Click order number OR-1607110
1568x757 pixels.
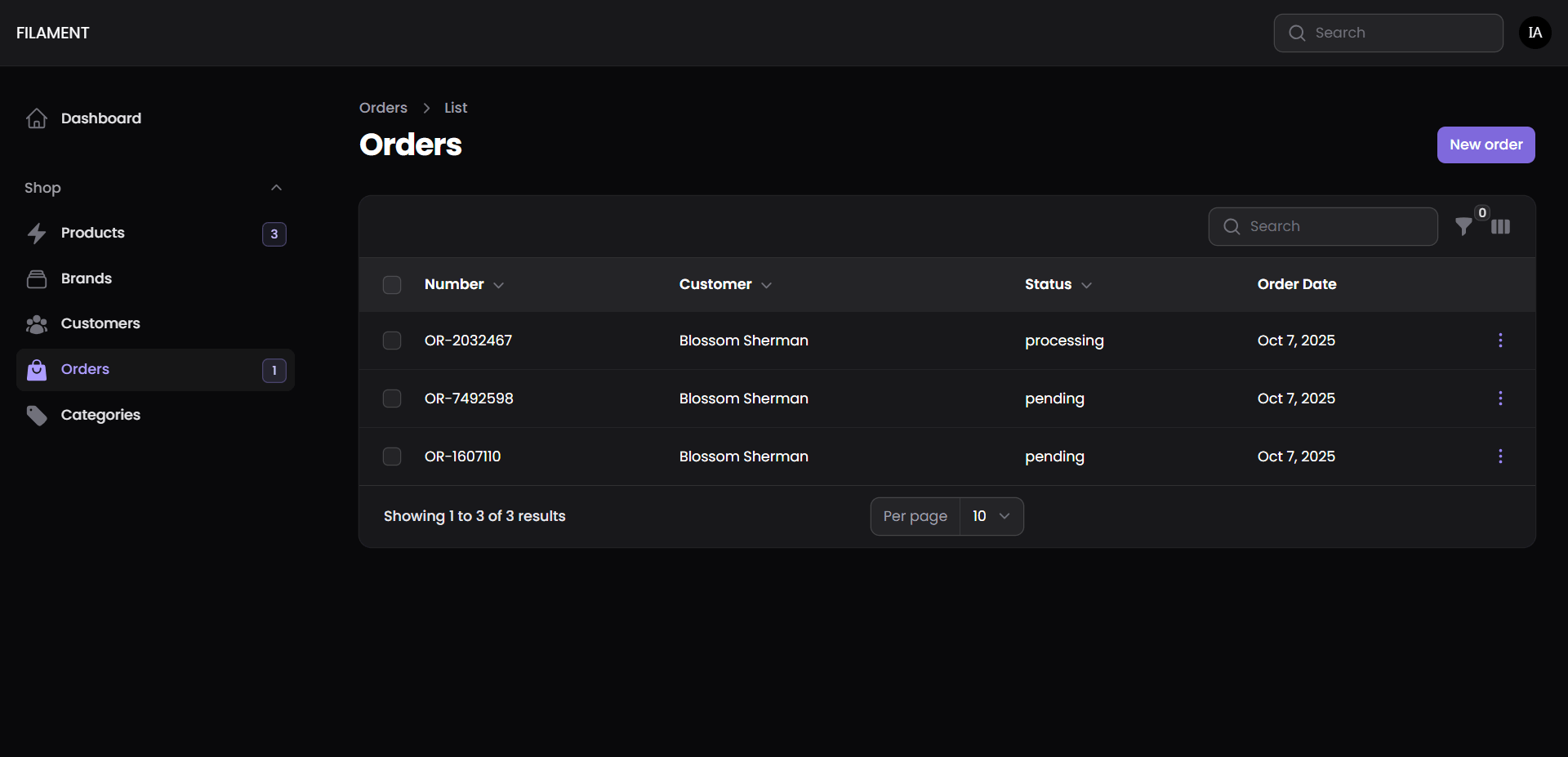(462, 456)
